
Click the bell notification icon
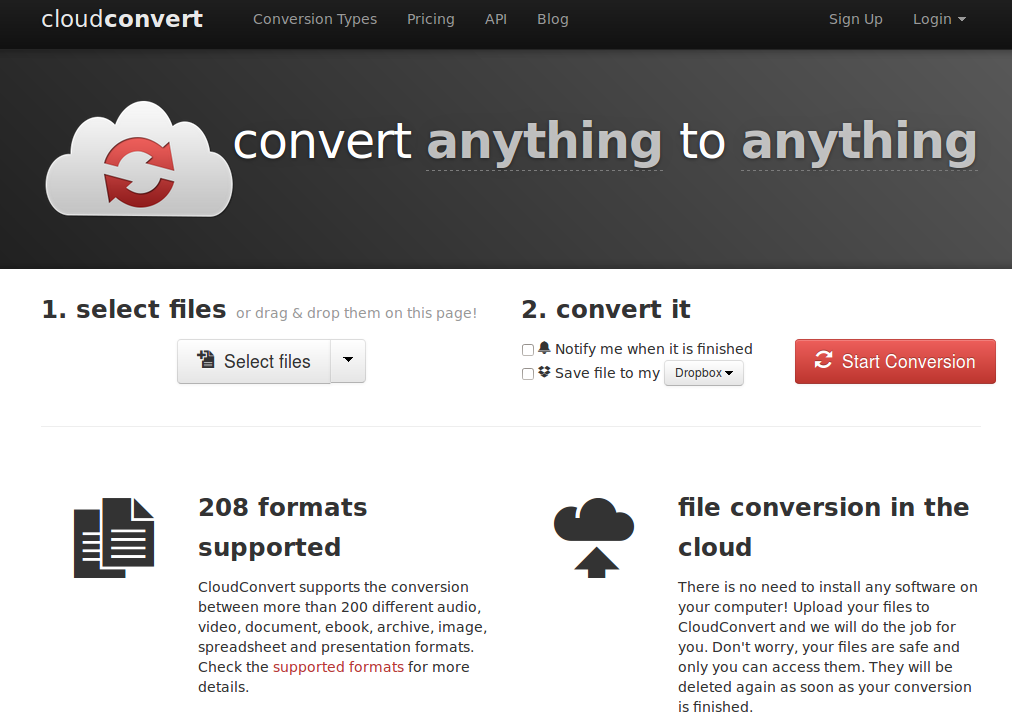tap(544, 348)
